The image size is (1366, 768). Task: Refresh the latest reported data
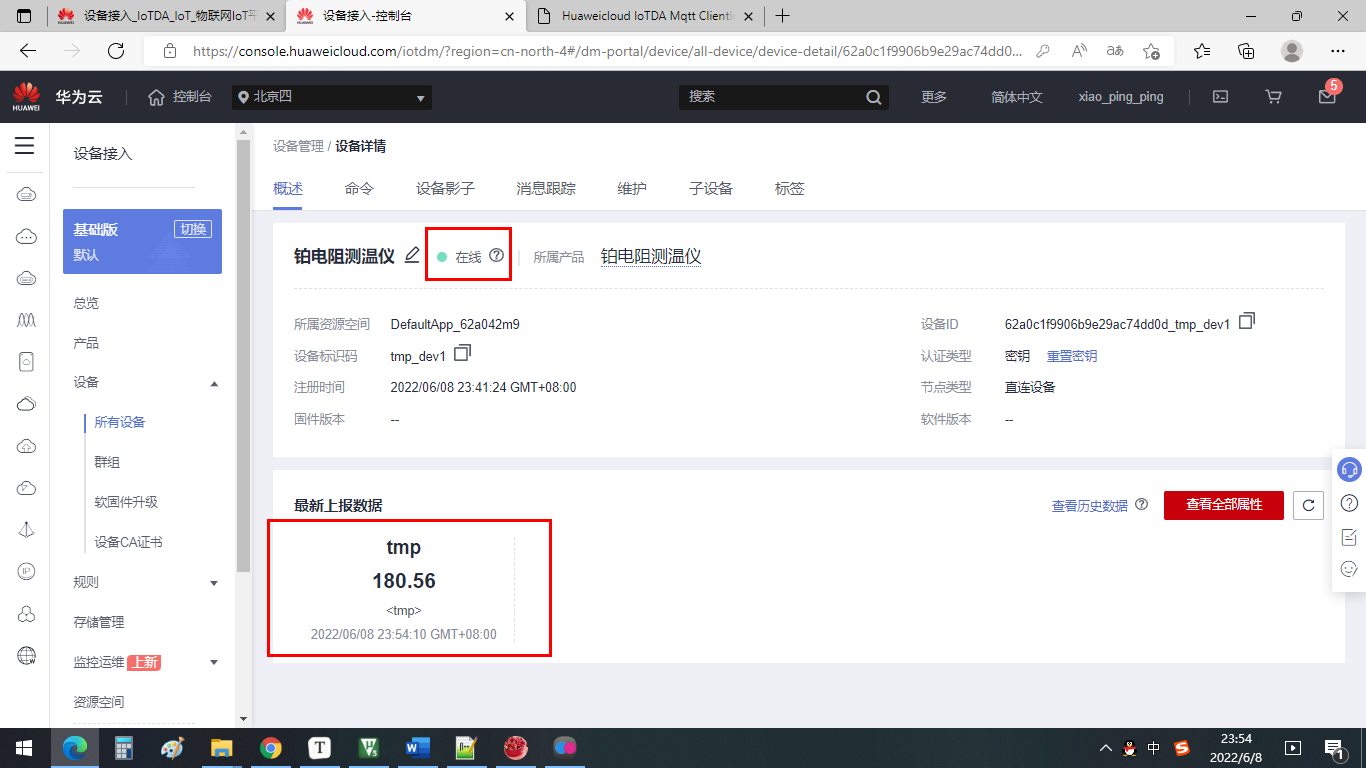coord(1308,505)
